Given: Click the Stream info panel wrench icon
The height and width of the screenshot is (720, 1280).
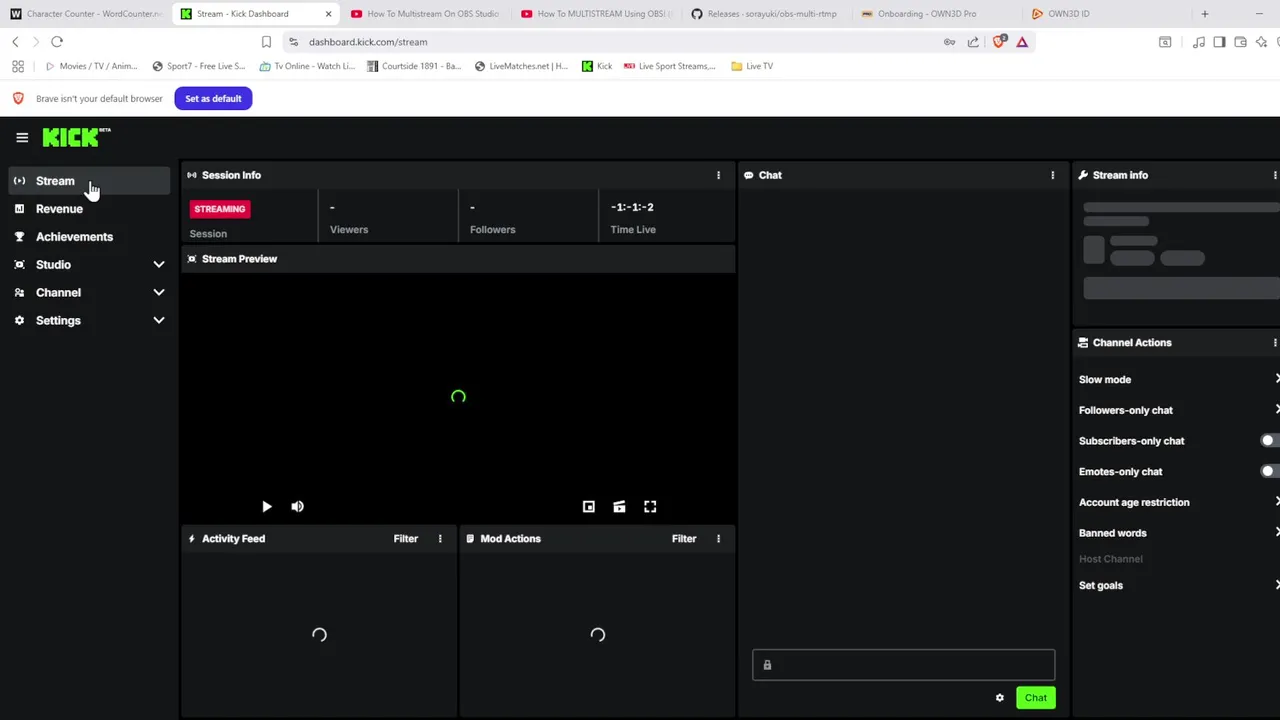Looking at the screenshot, I should tap(1083, 175).
